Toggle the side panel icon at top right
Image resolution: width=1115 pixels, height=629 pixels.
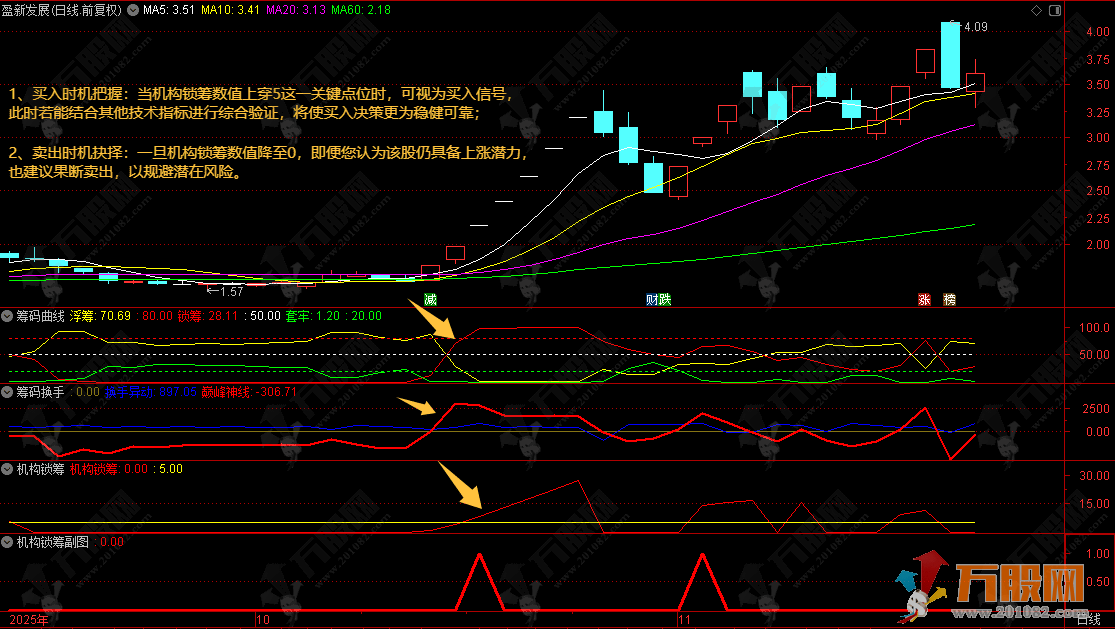pos(1053,9)
